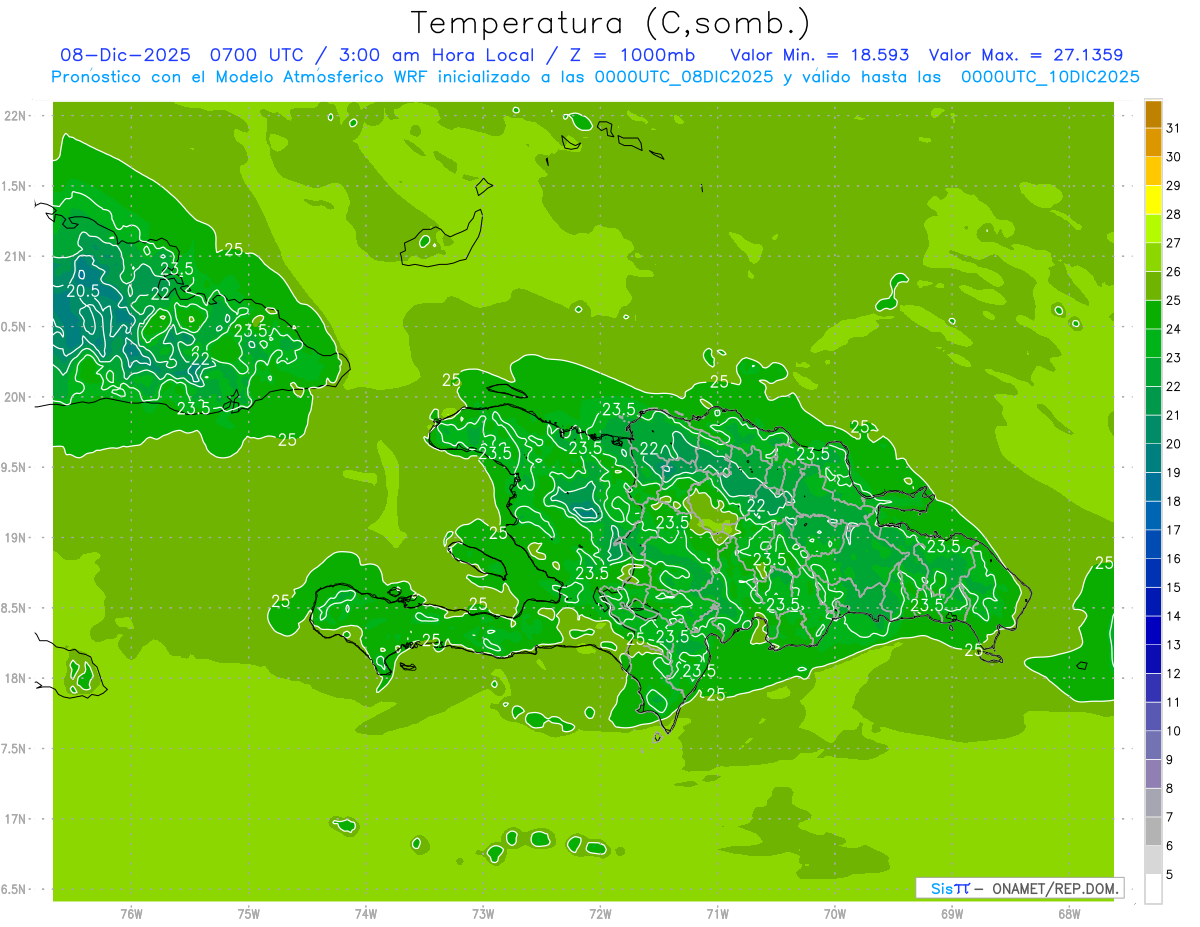Select the Valor Min. = 18.593 text
The height and width of the screenshot is (927, 1200).
click(819, 55)
